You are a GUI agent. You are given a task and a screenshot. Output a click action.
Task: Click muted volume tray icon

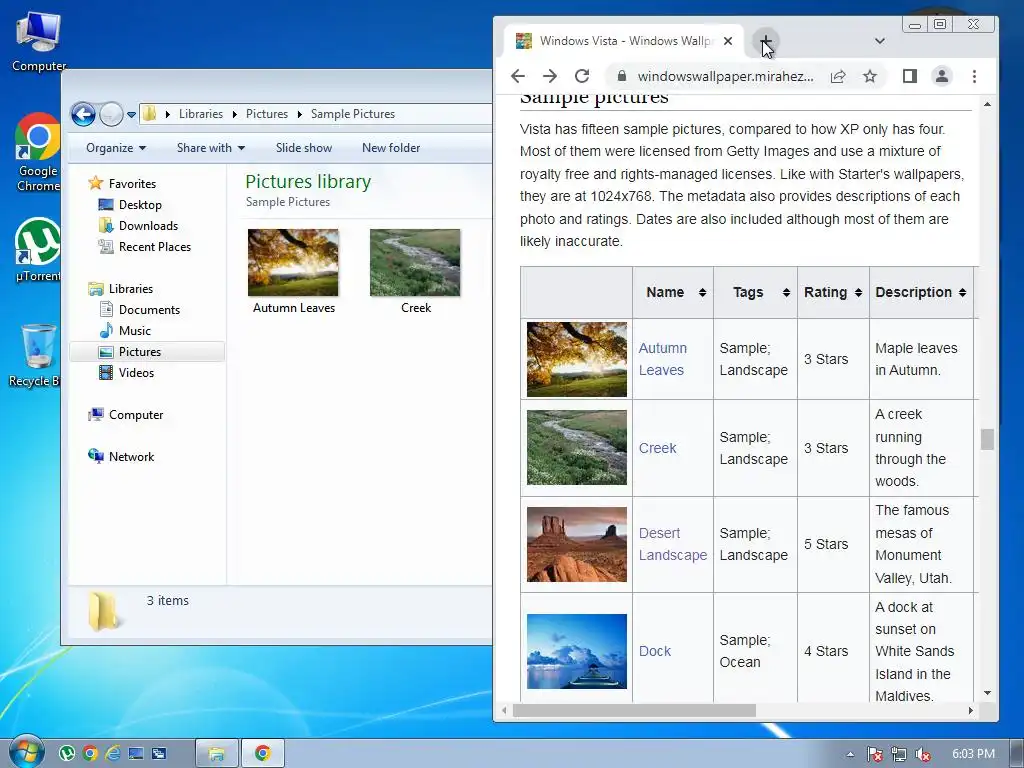[923, 754]
